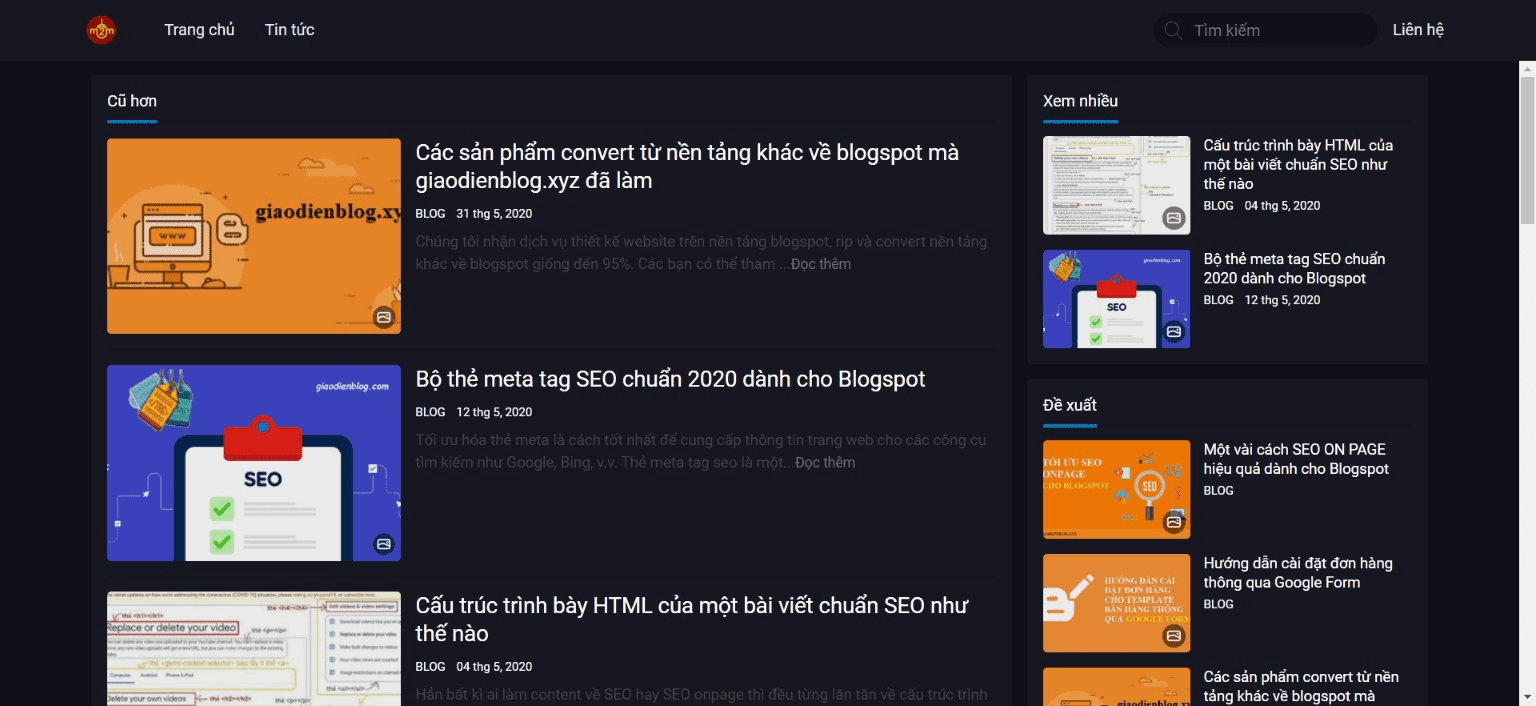Click the search magnifier icon

pos(1173,31)
